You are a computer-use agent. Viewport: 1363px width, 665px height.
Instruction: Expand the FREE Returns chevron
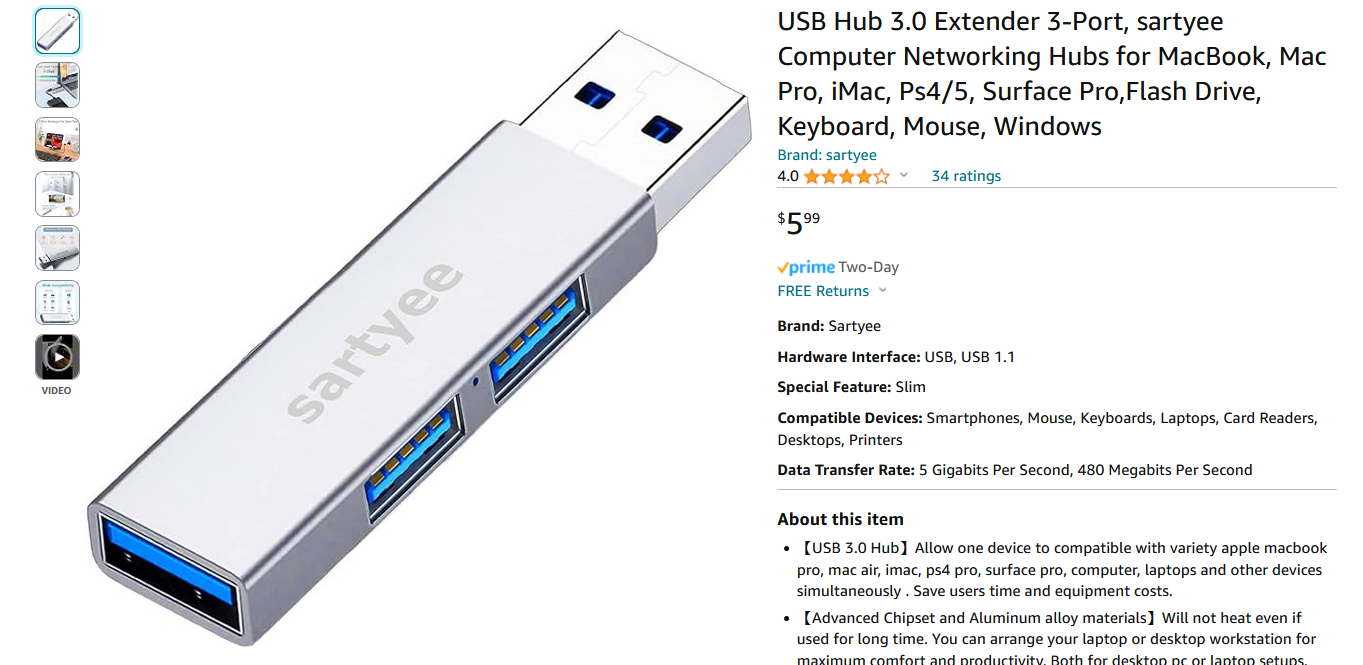tap(882, 291)
